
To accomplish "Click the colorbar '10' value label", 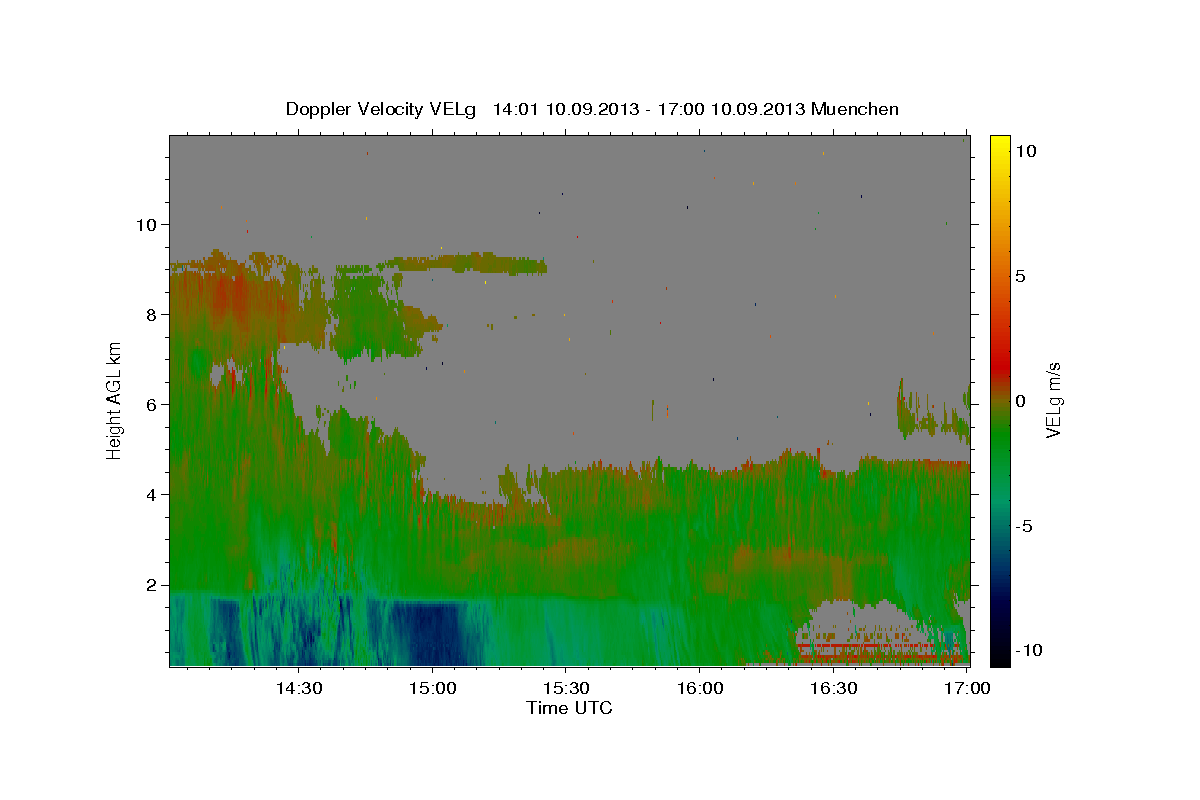I will click(x=1026, y=150).
